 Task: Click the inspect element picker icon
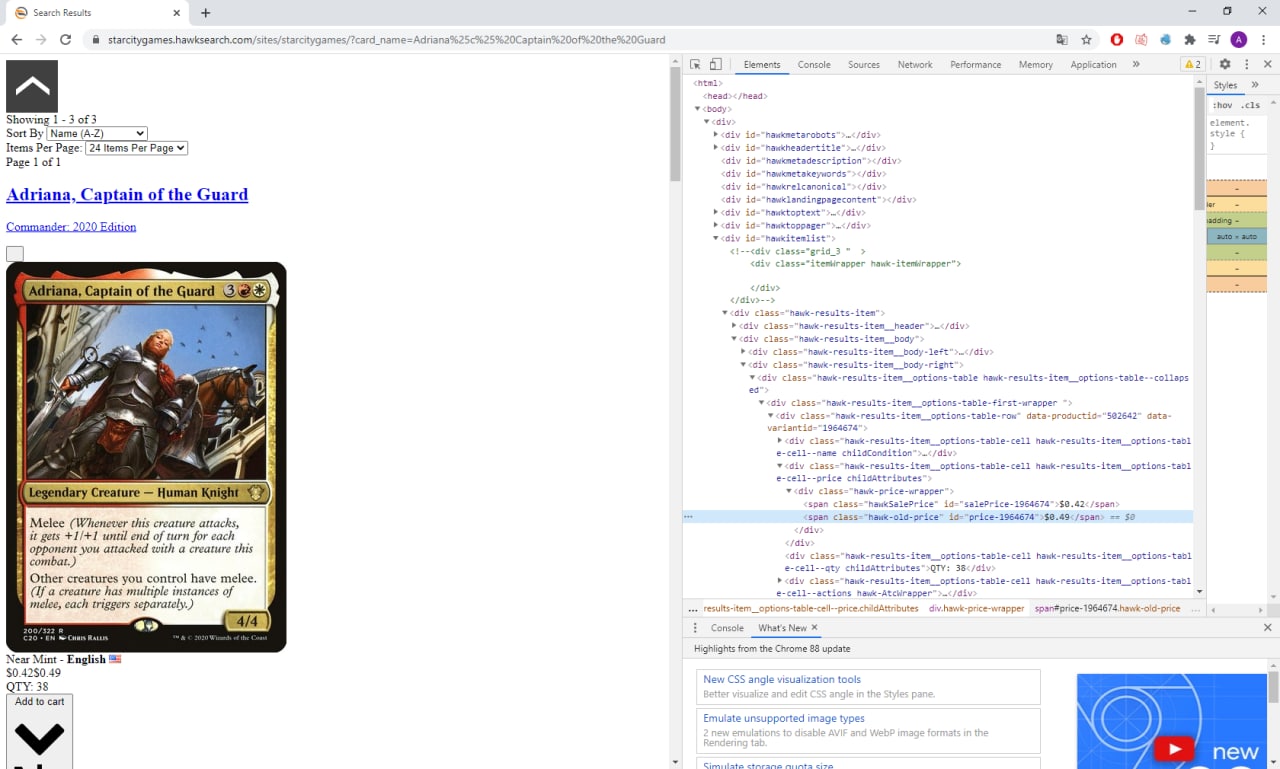(695, 64)
